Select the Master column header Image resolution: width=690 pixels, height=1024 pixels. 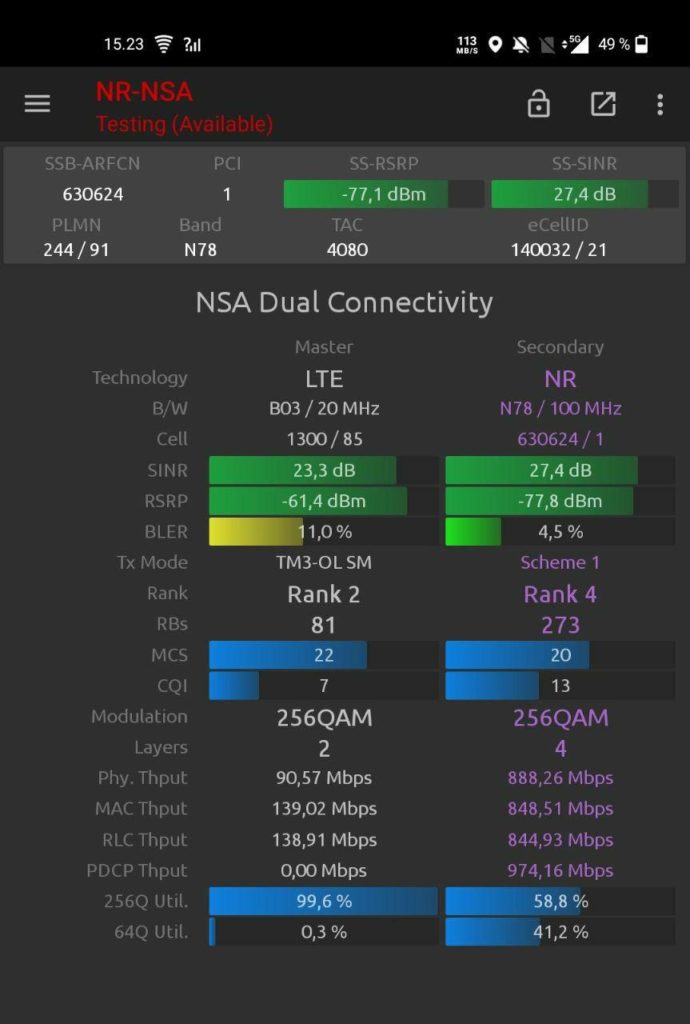[x=323, y=347]
